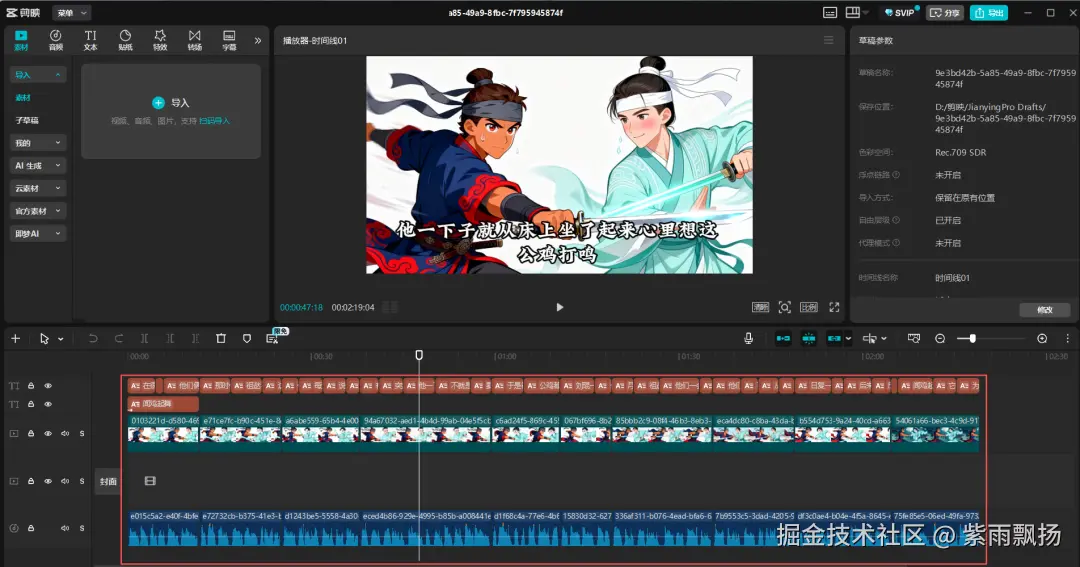Expand the 即梦AI sidebar section

point(38,234)
